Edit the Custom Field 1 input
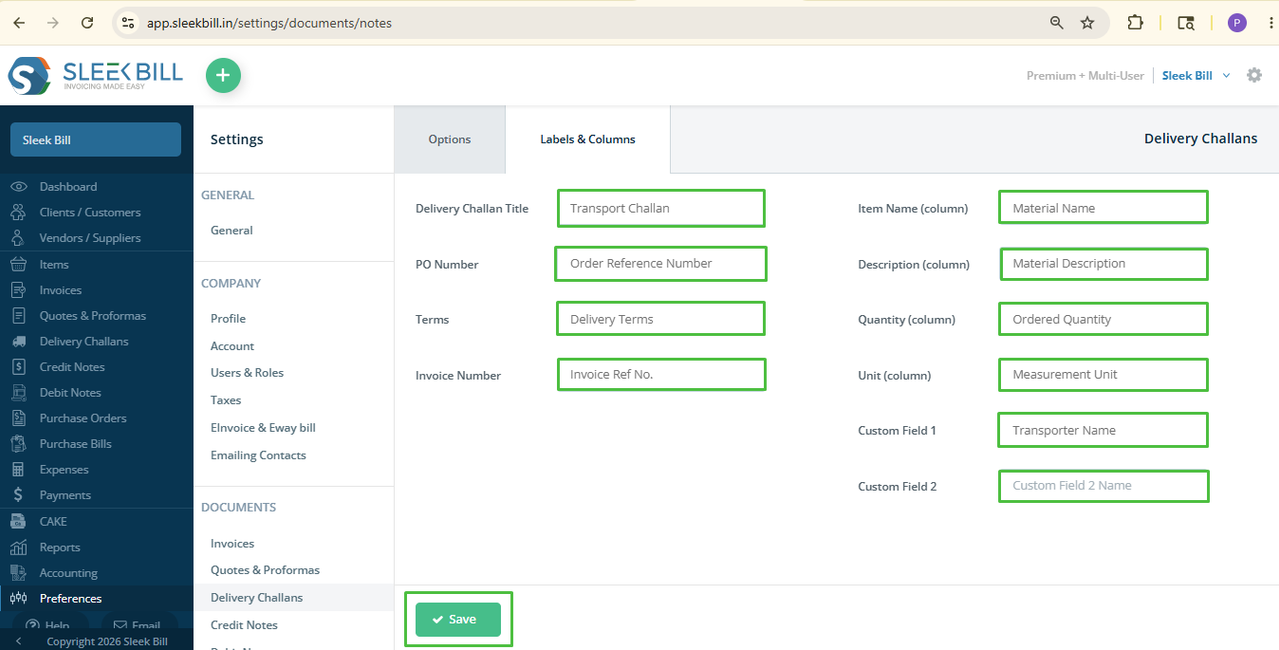Viewport: 1279px width, 650px height. click(x=1103, y=430)
